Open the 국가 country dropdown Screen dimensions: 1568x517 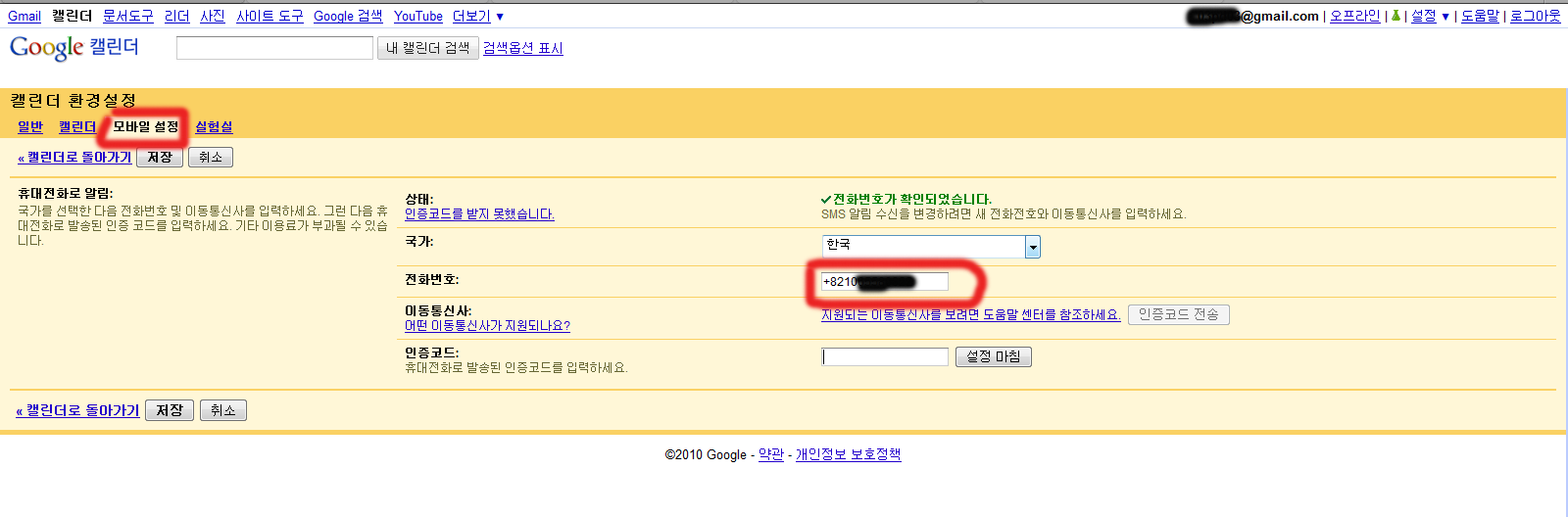pos(931,247)
